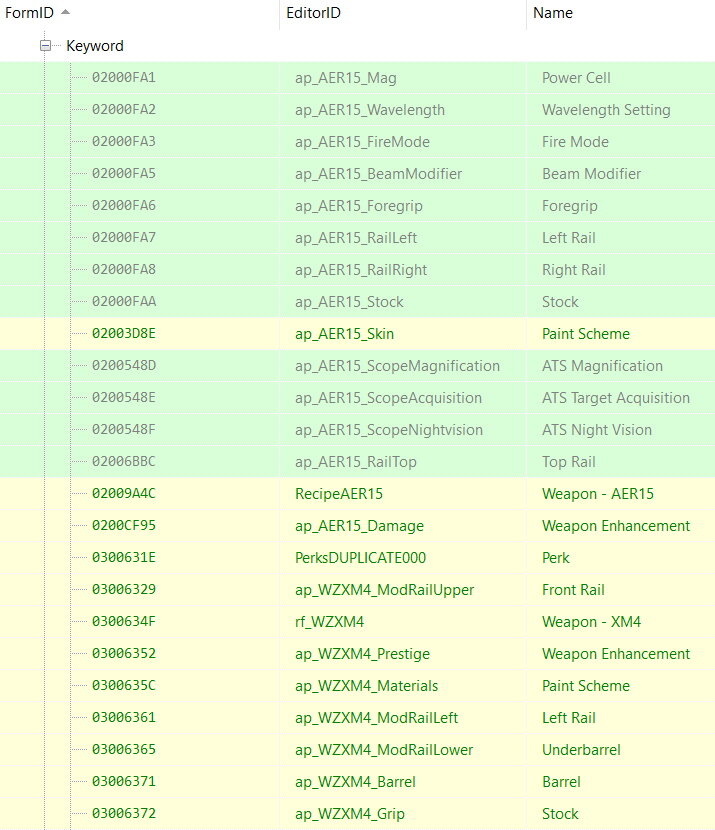Click the name Underbarrel
The height and width of the screenshot is (830, 715).
(x=581, y=750)
